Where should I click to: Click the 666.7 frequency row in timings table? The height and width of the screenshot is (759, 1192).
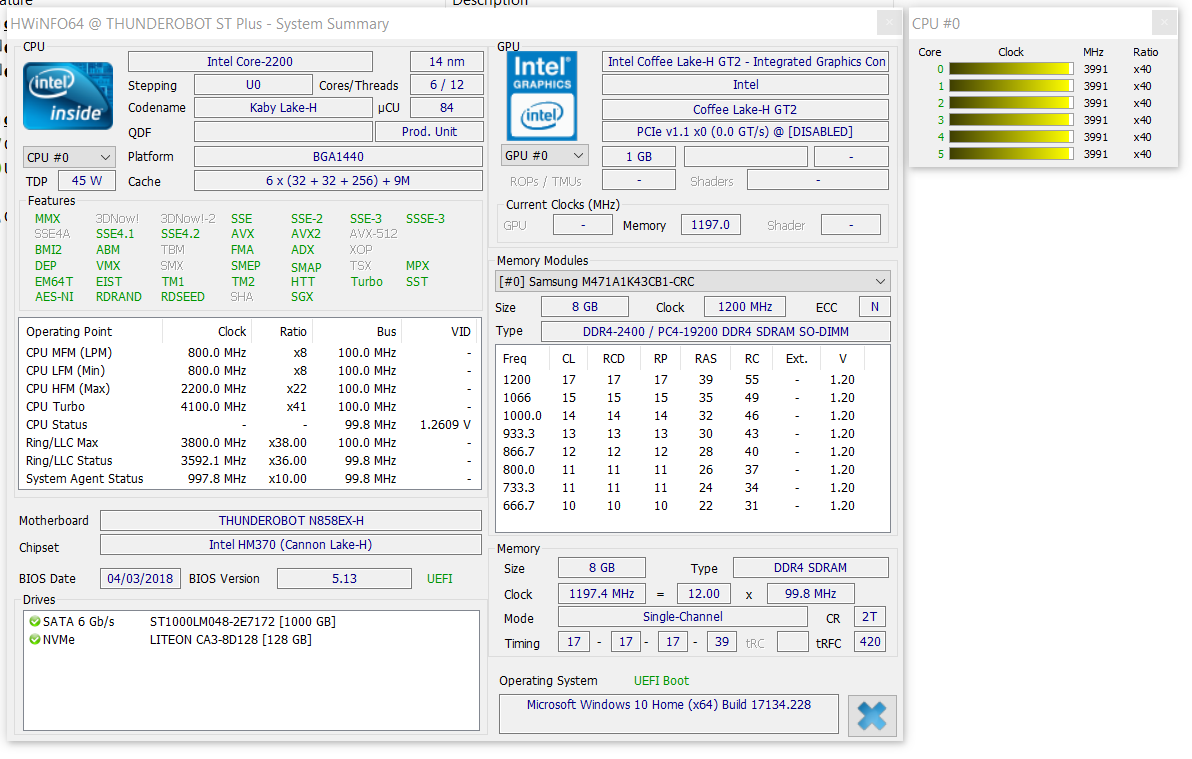(693, 506)
